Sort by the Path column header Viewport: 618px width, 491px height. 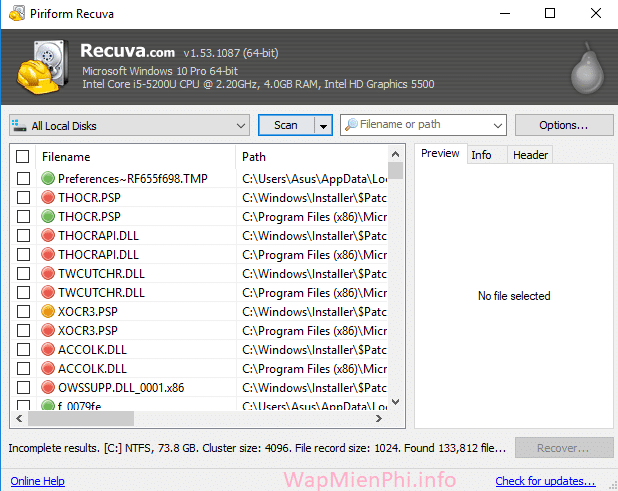click(x=312, y=157)
